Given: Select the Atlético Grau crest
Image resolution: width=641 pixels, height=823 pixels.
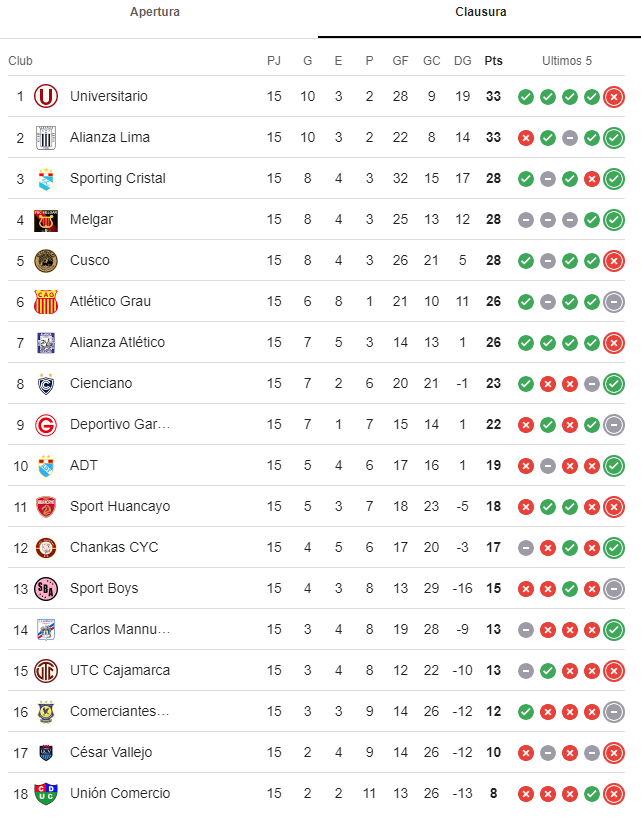Looking at the screenshot, I should click(x=46, y=302).
